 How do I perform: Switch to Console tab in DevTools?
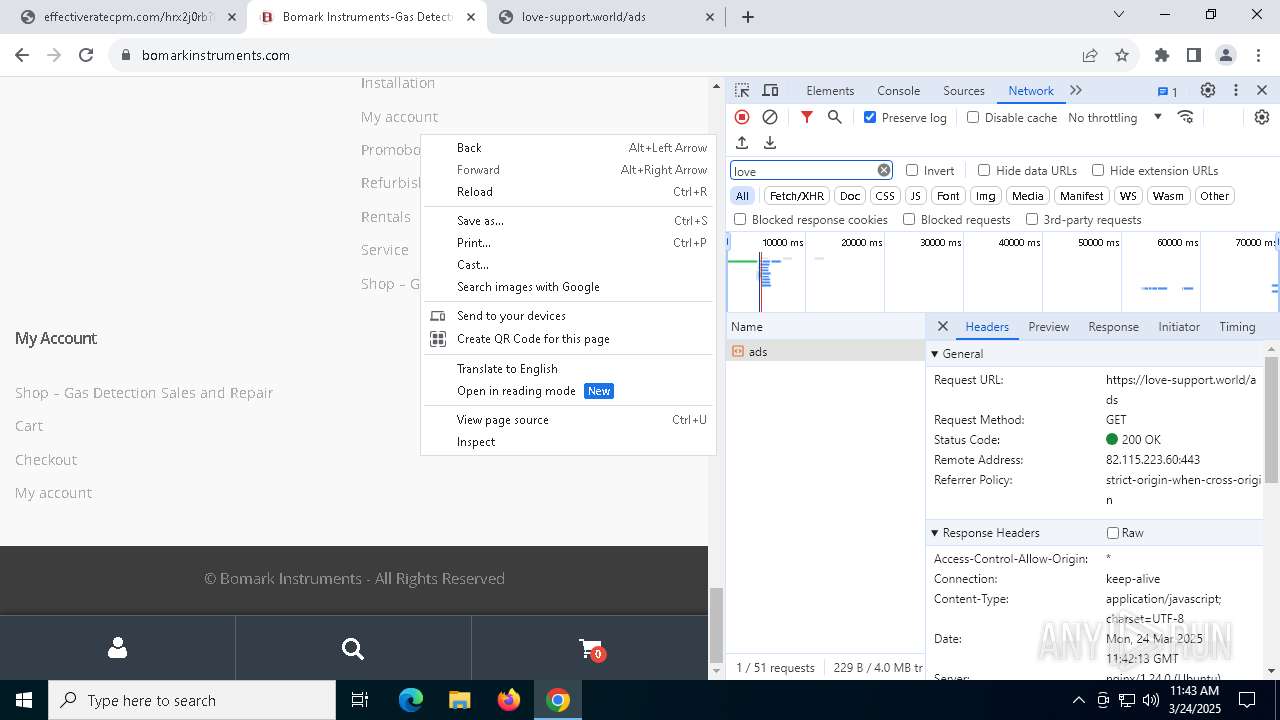click(x=898, y=90)
